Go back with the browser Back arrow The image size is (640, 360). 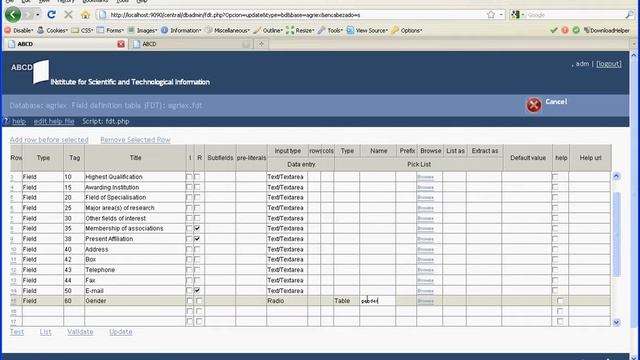(x=13, y=15)
